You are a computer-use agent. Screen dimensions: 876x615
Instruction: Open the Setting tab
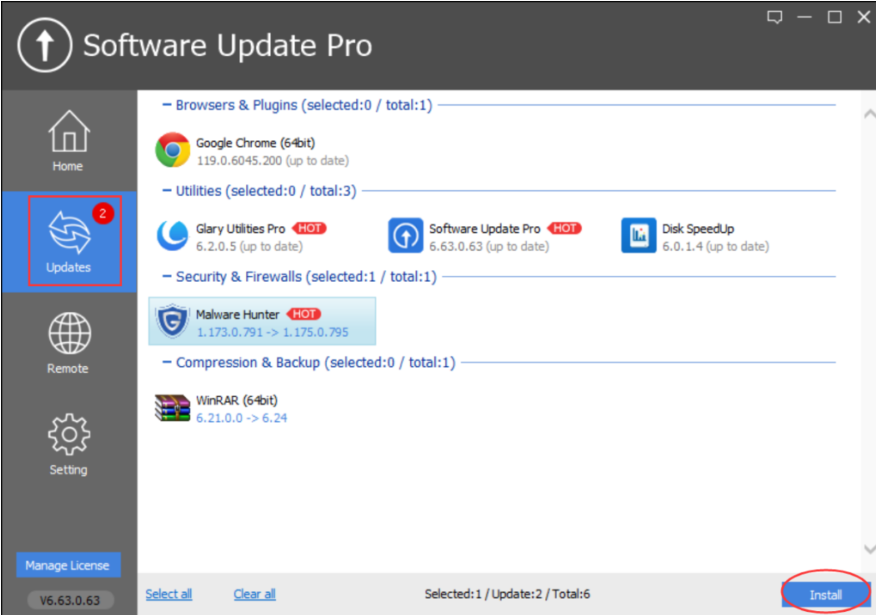(68, 444)
